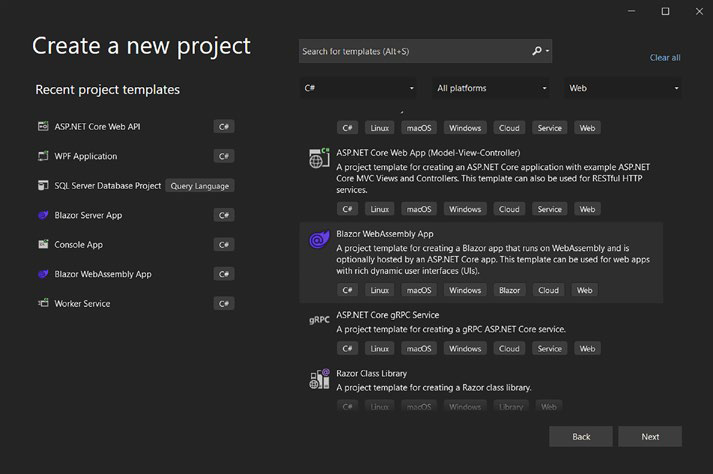Image resolution: width=713 pixels, height=474 pixels.
Task: Open the Web project type filter dropdown
Action: (623, 88)
